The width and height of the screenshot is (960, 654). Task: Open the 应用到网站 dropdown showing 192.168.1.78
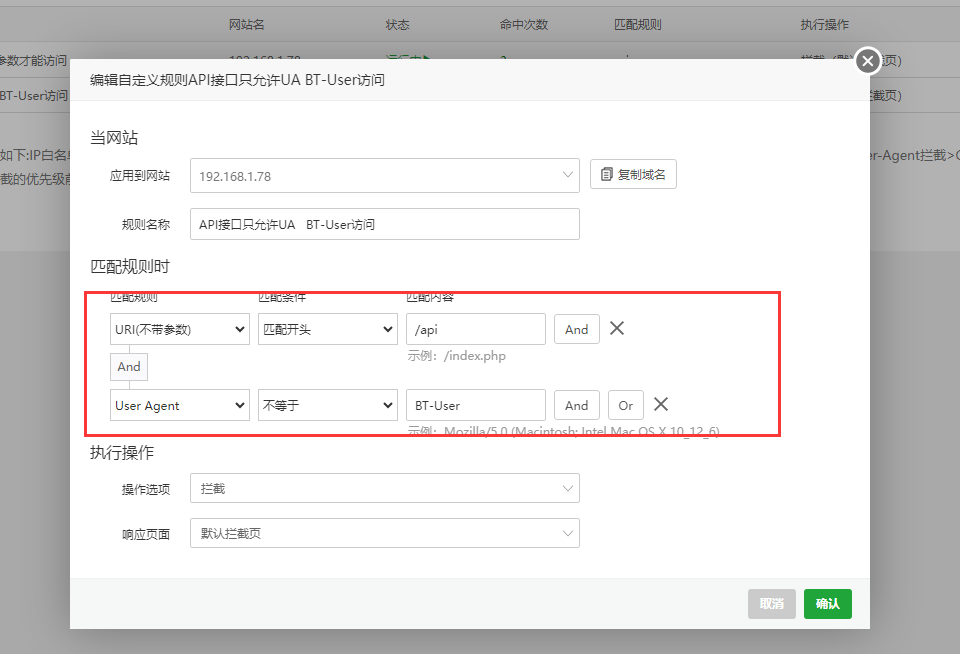pyautogui.click(x=384, y=176)
